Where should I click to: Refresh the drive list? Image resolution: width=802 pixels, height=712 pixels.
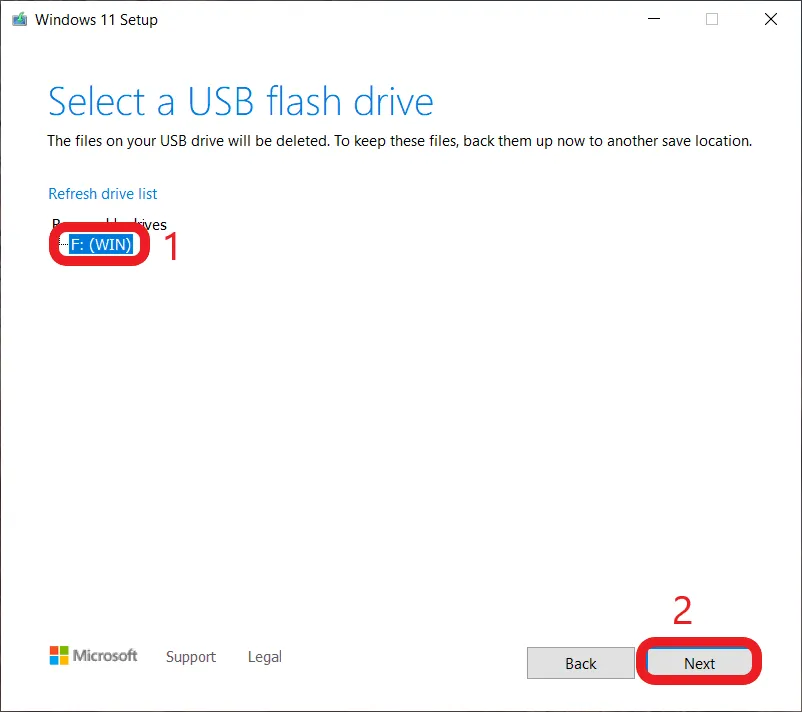click(x=103, y=194)
